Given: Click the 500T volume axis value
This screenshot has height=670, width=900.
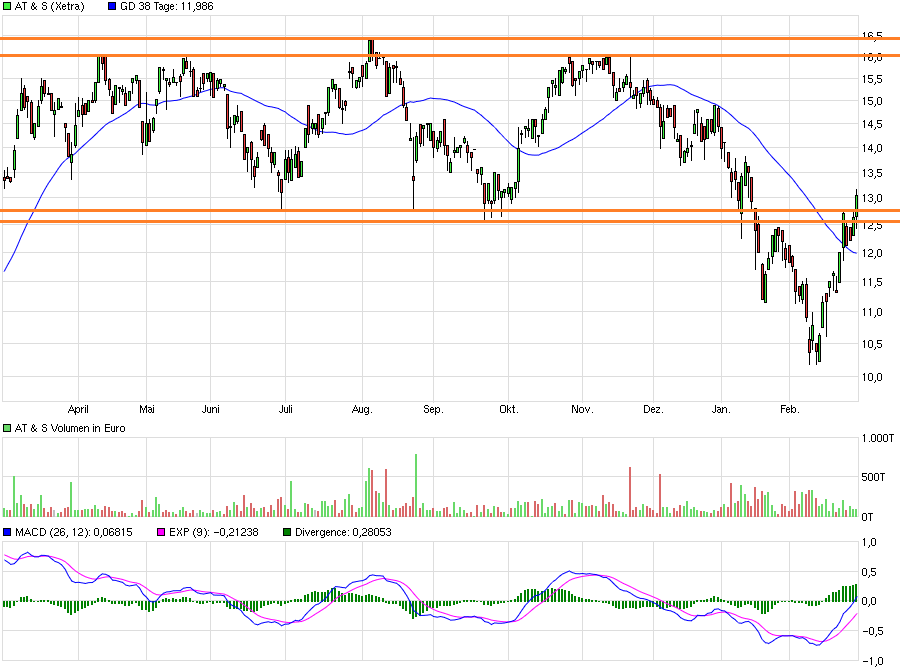Looking at the screenshot, I should coord(873,477).
